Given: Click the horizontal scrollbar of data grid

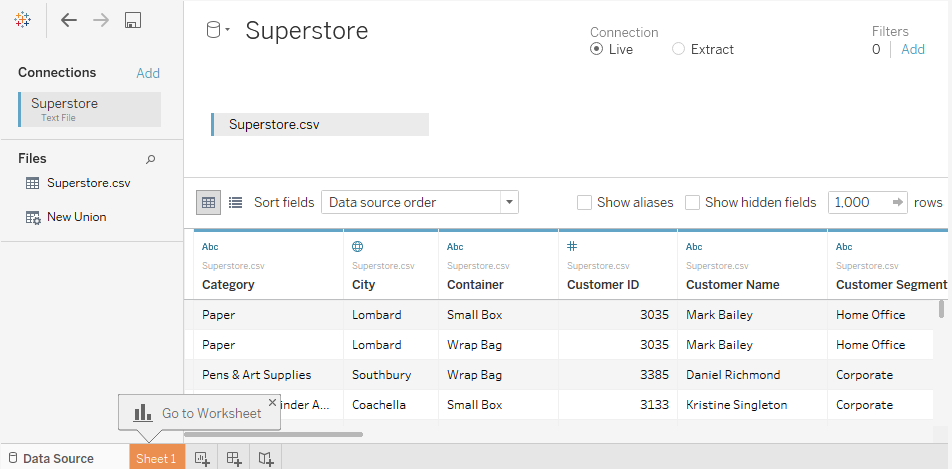Looking at the screenshot, I should click(x=273, y=434).
